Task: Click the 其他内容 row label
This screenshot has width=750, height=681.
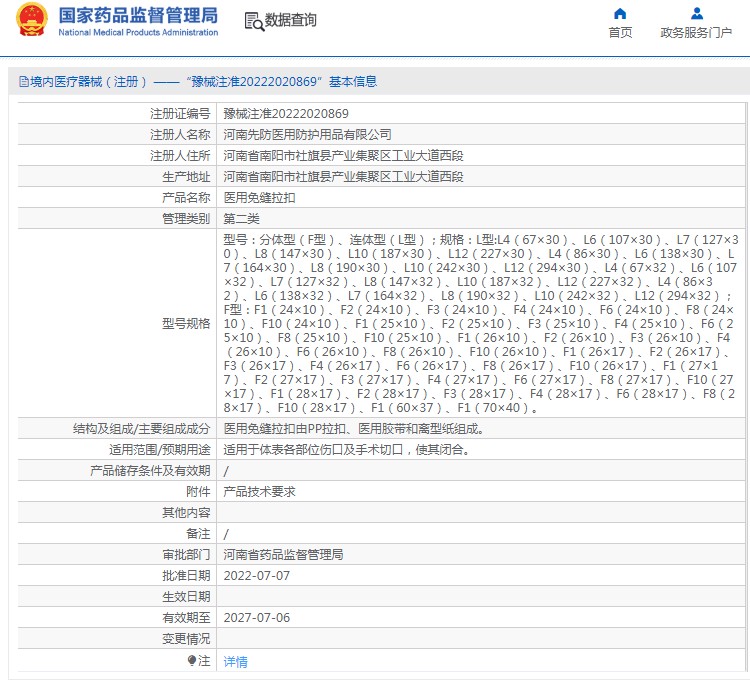Action: [186, 513]
